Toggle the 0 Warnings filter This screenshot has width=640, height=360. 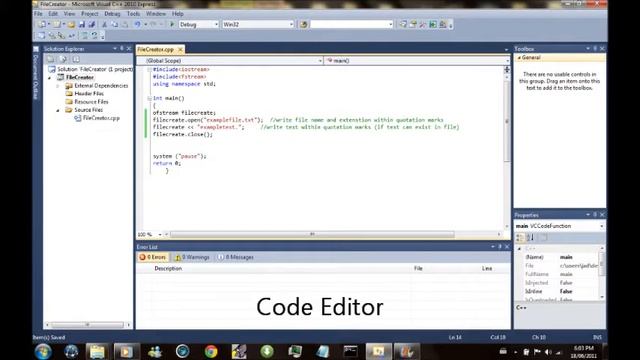(192, 257)
